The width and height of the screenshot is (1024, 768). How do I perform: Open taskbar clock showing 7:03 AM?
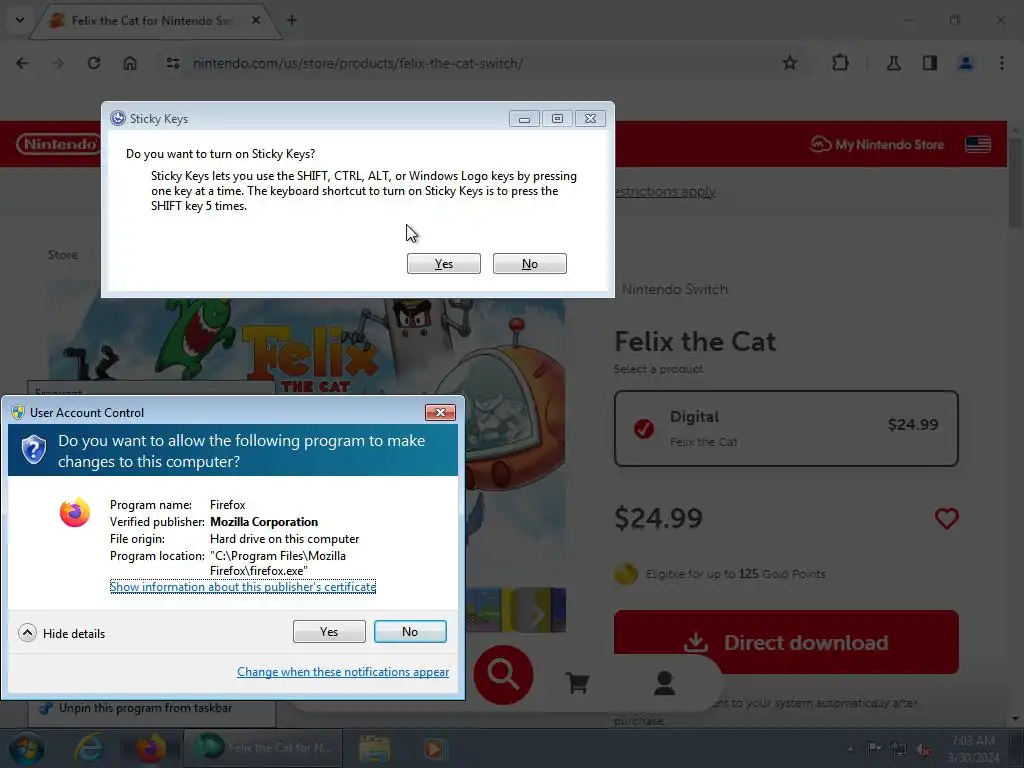(x=973, y=748)
